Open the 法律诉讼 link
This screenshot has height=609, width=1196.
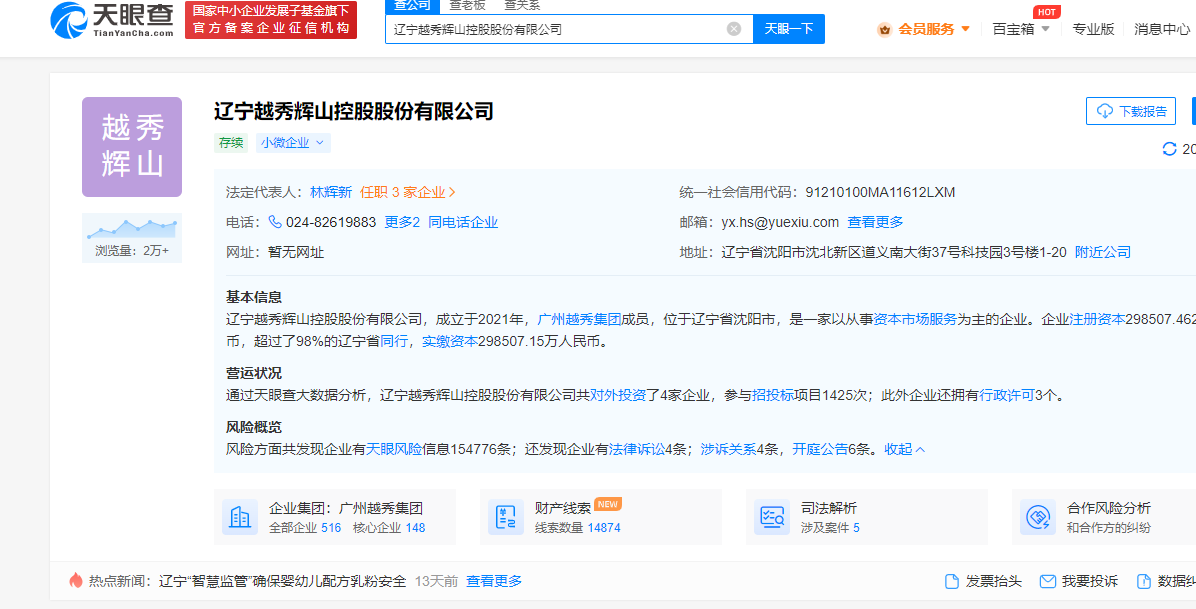point(637,449)
